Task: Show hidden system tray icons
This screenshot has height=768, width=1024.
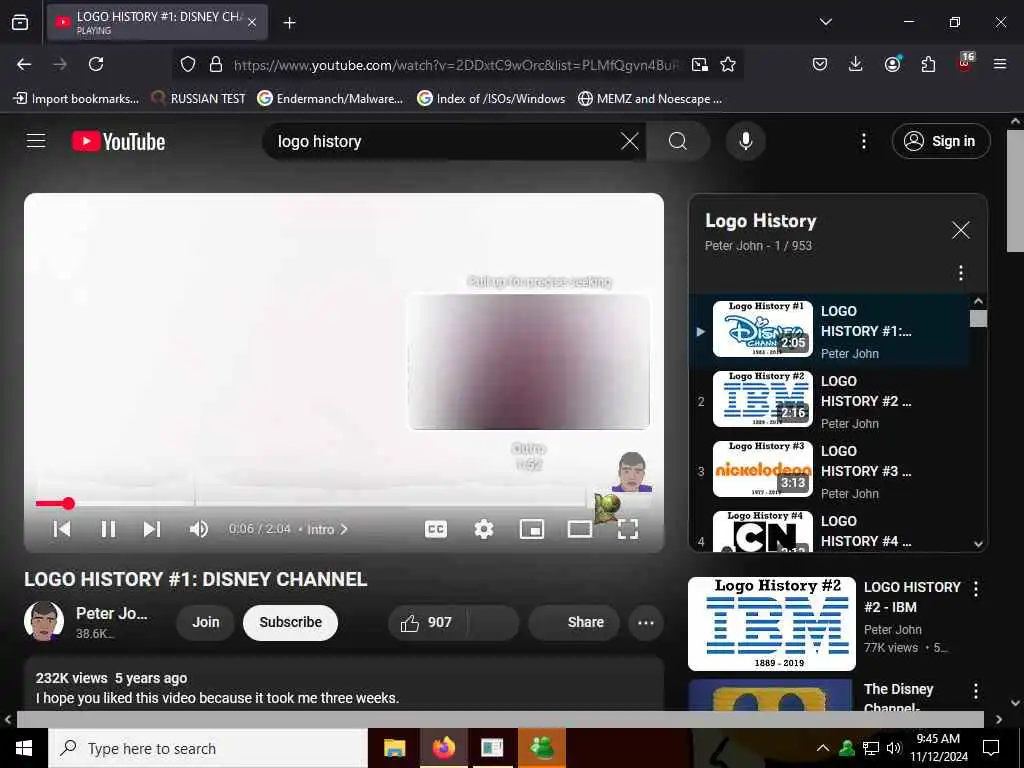Action: (823, 748)
